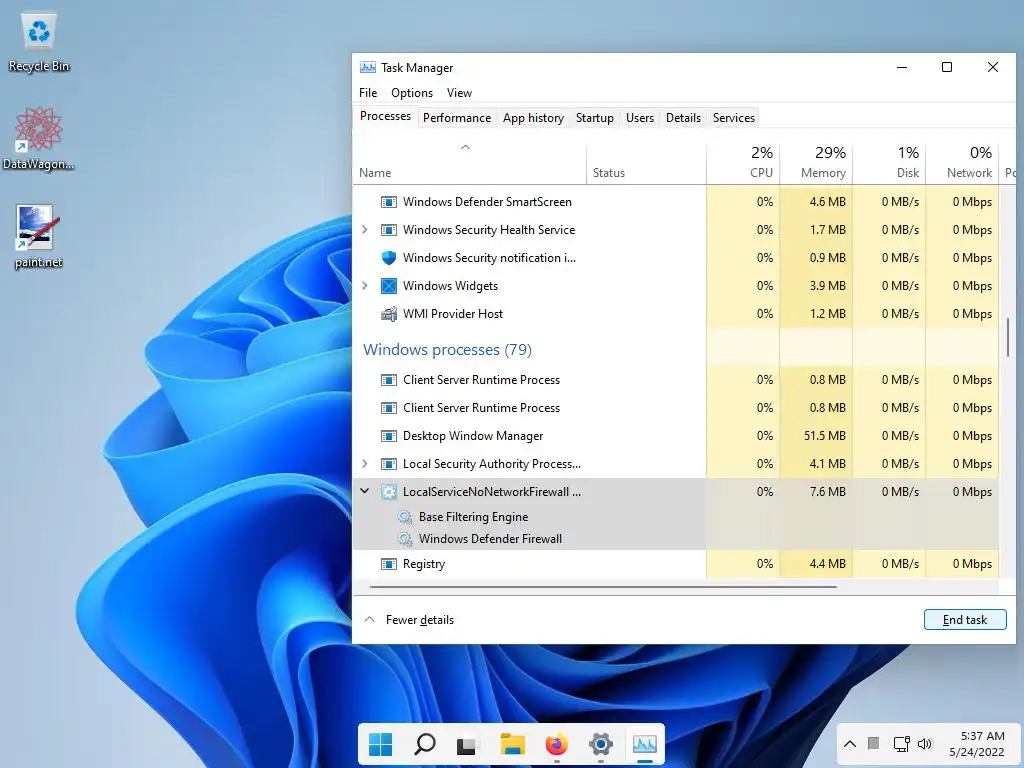Viewport: 1024px width, 768px height.
Task: Switch to the App history tab
Action: pyautogui.click(x=533, y=118)
